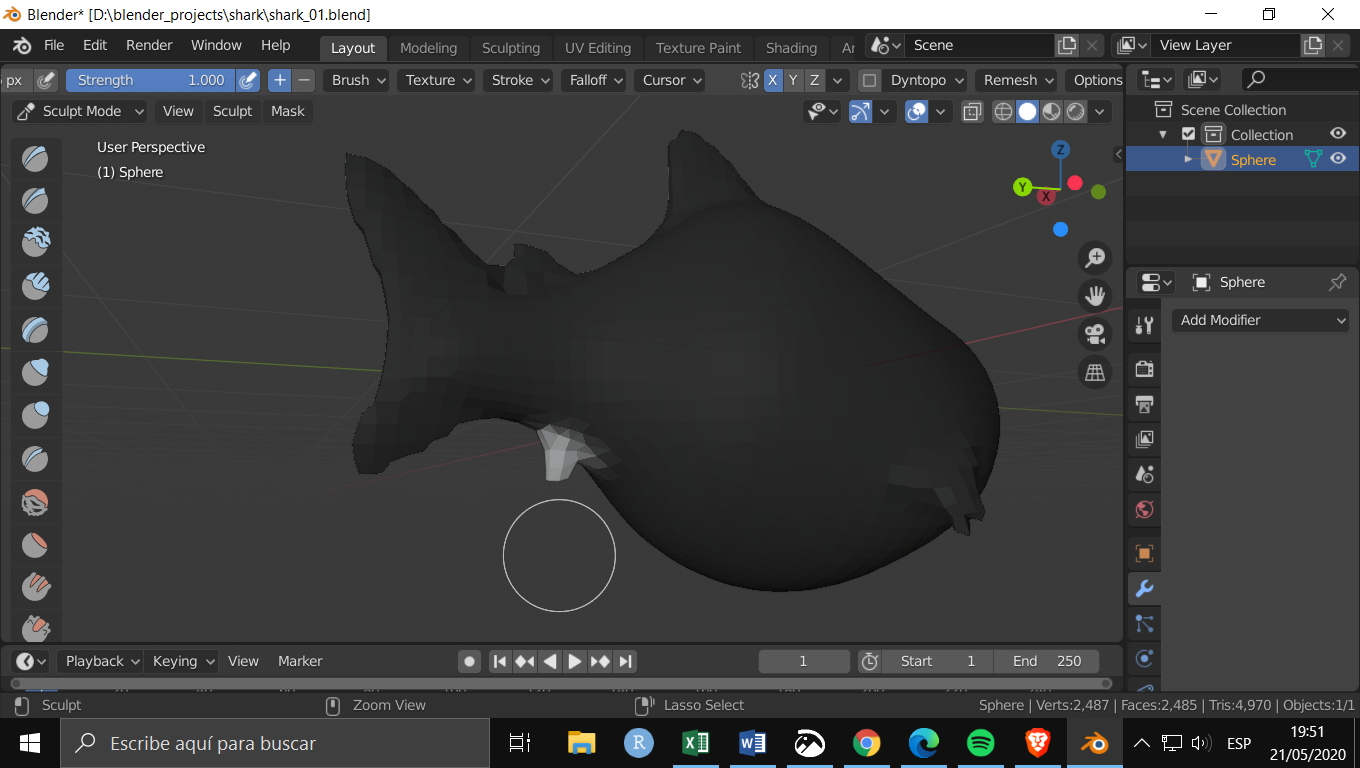Open the Remesh dropdown
Screen dimensions: 1360x768
[1016, 80]
